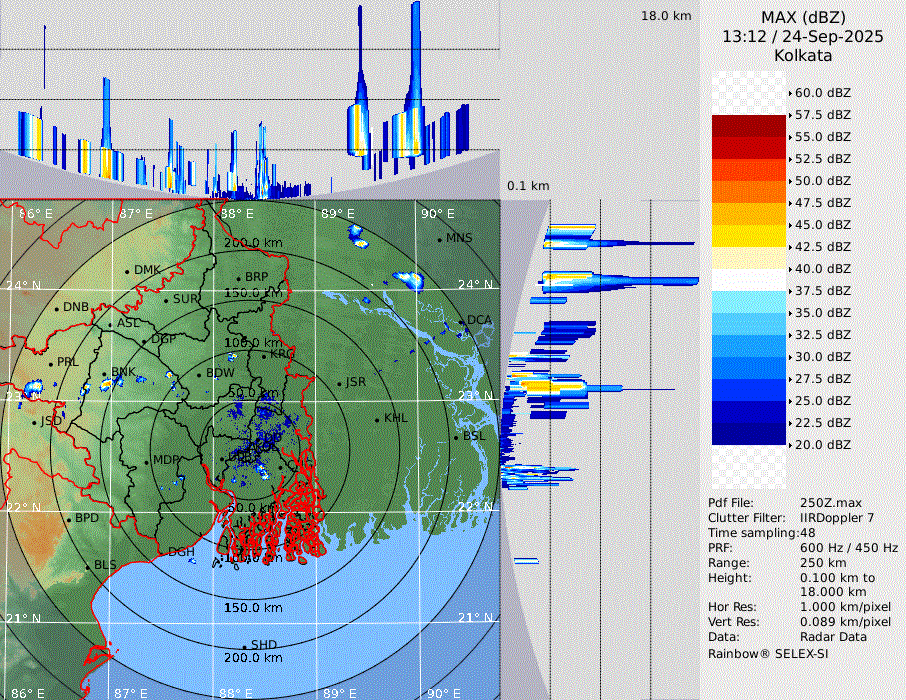The image size is (906, 700).
Task: Click the JSR station dot
Action: pyautogui.click(x=339, y=383)
